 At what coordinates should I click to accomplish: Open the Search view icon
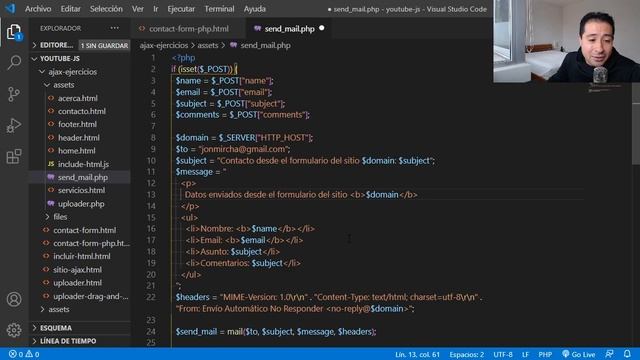click(14, 62)
